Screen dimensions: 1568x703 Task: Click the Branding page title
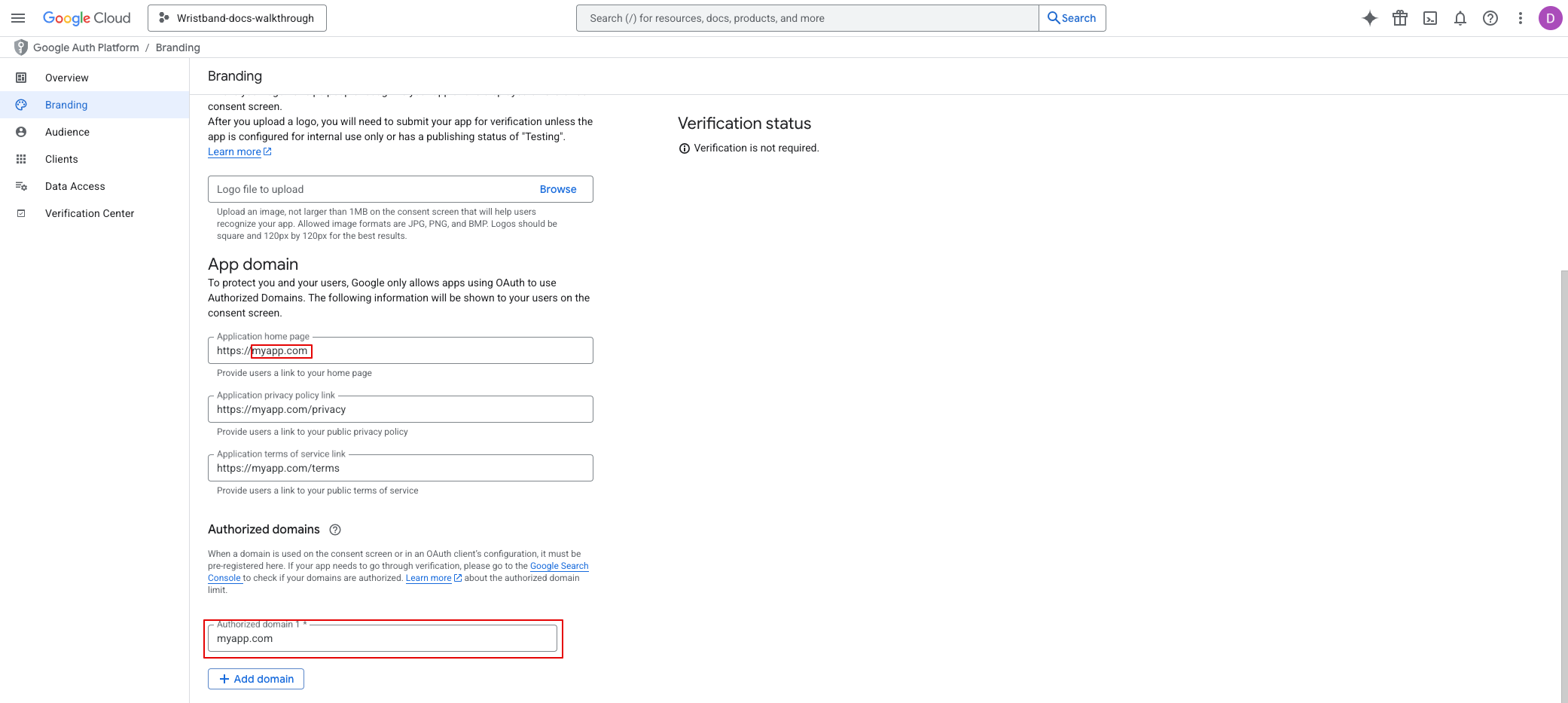[235, 76]
